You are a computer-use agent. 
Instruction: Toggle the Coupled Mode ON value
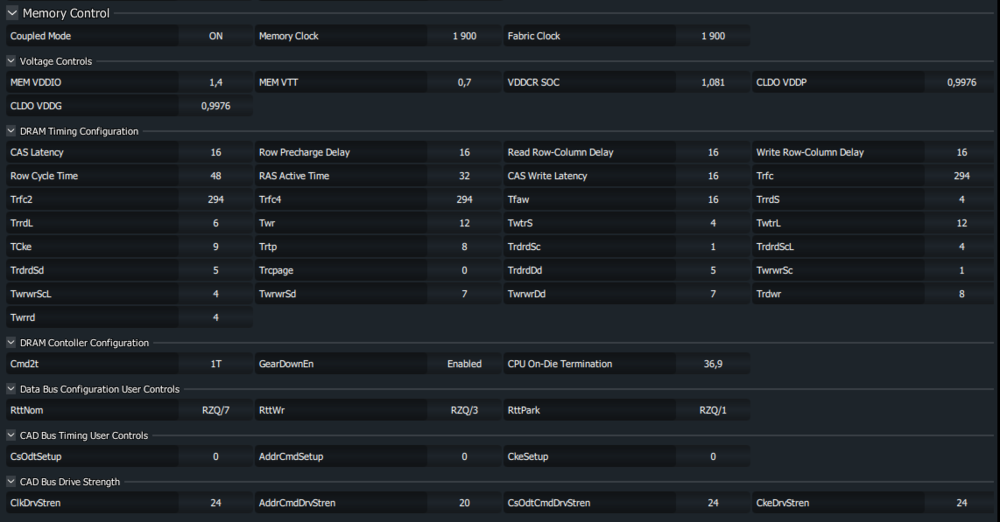click(x=216, y=36)
